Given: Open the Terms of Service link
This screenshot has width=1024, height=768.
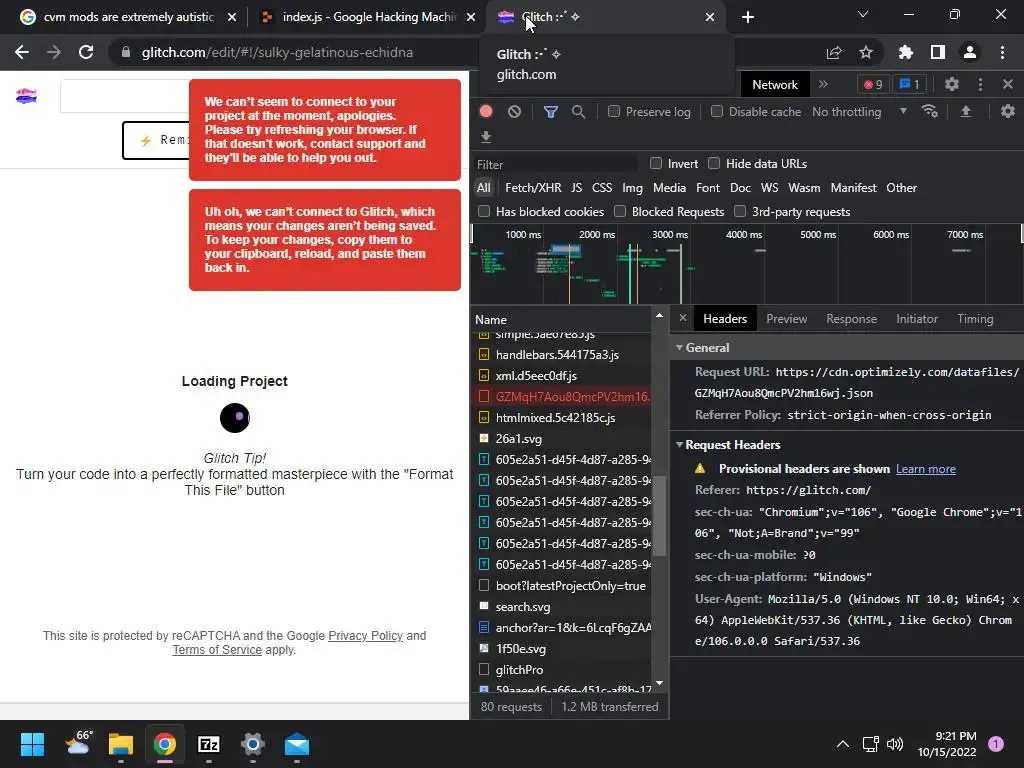Looking at the screenshot, I should point(217,650).
